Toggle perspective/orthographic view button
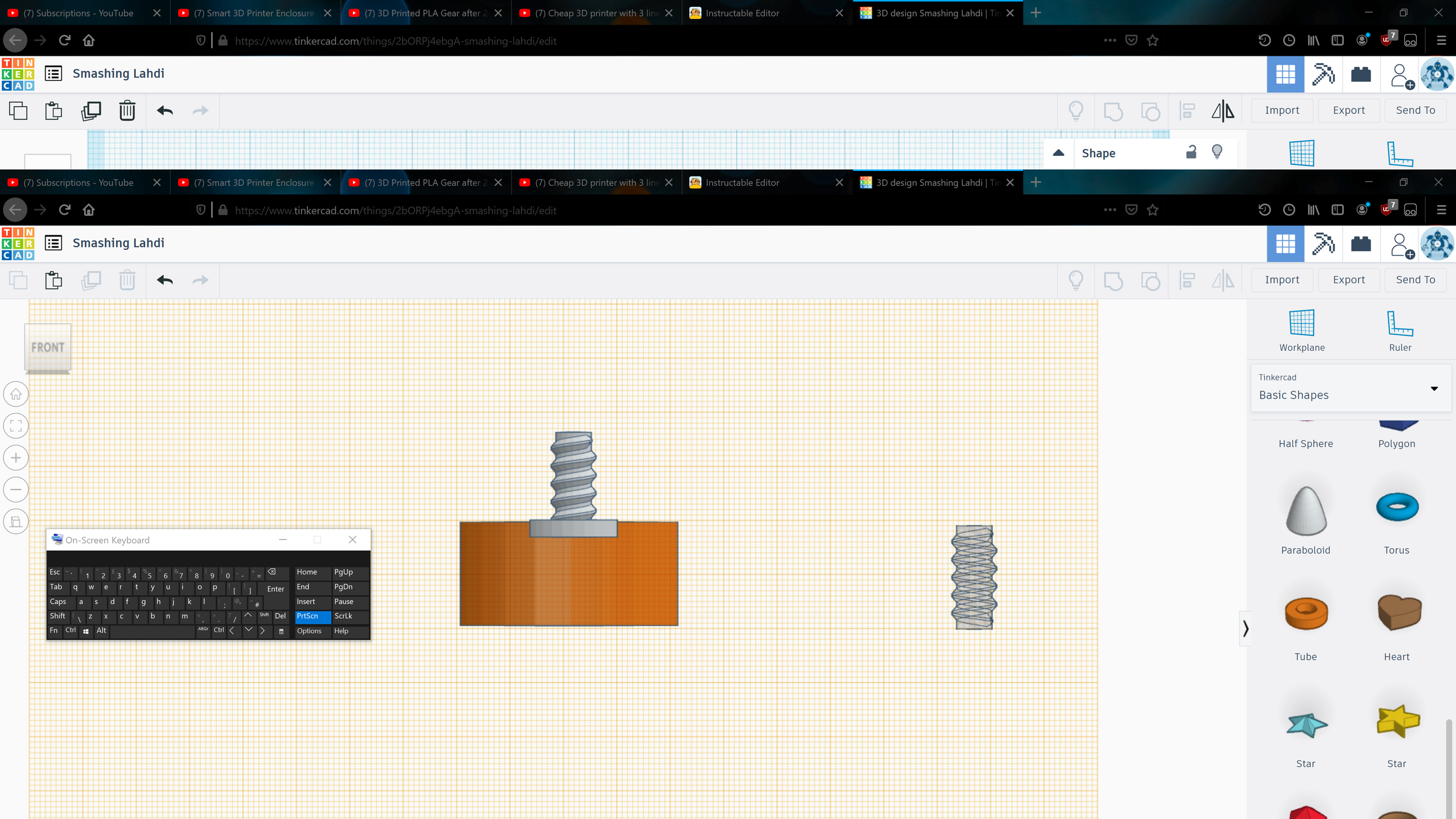Image resolution: width=1456 pixels, height=819 pixels. [x=16, y=522]
